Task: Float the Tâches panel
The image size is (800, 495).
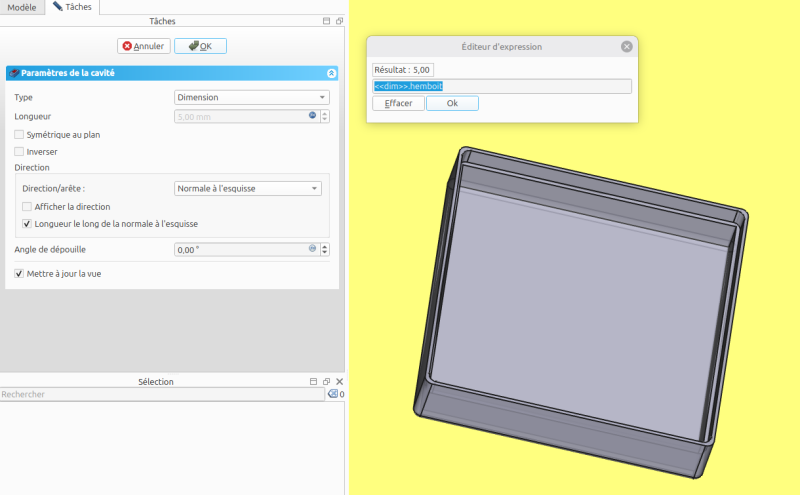Action: click(339, 21)
